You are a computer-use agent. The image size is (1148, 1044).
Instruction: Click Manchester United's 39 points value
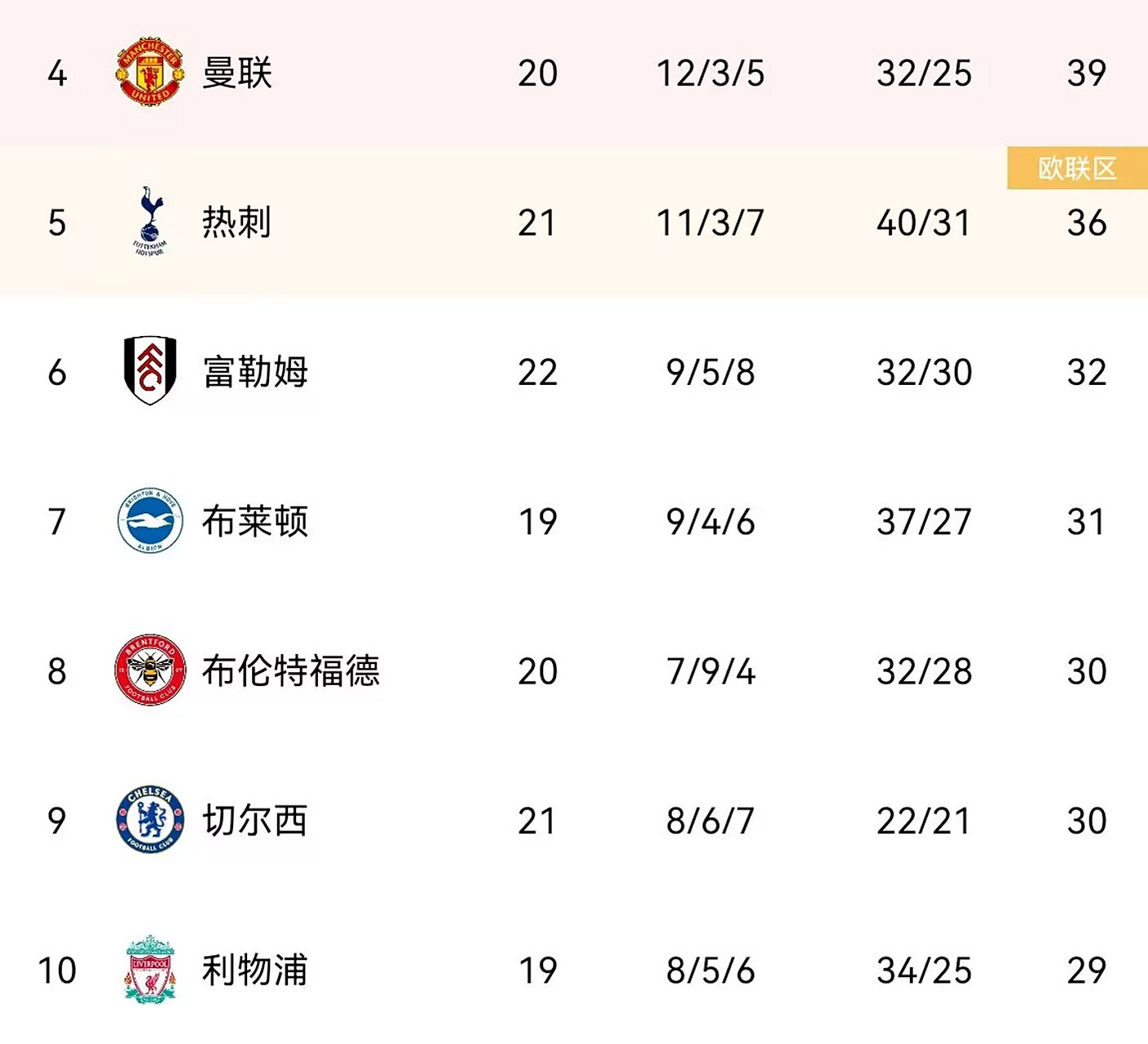1086,73
